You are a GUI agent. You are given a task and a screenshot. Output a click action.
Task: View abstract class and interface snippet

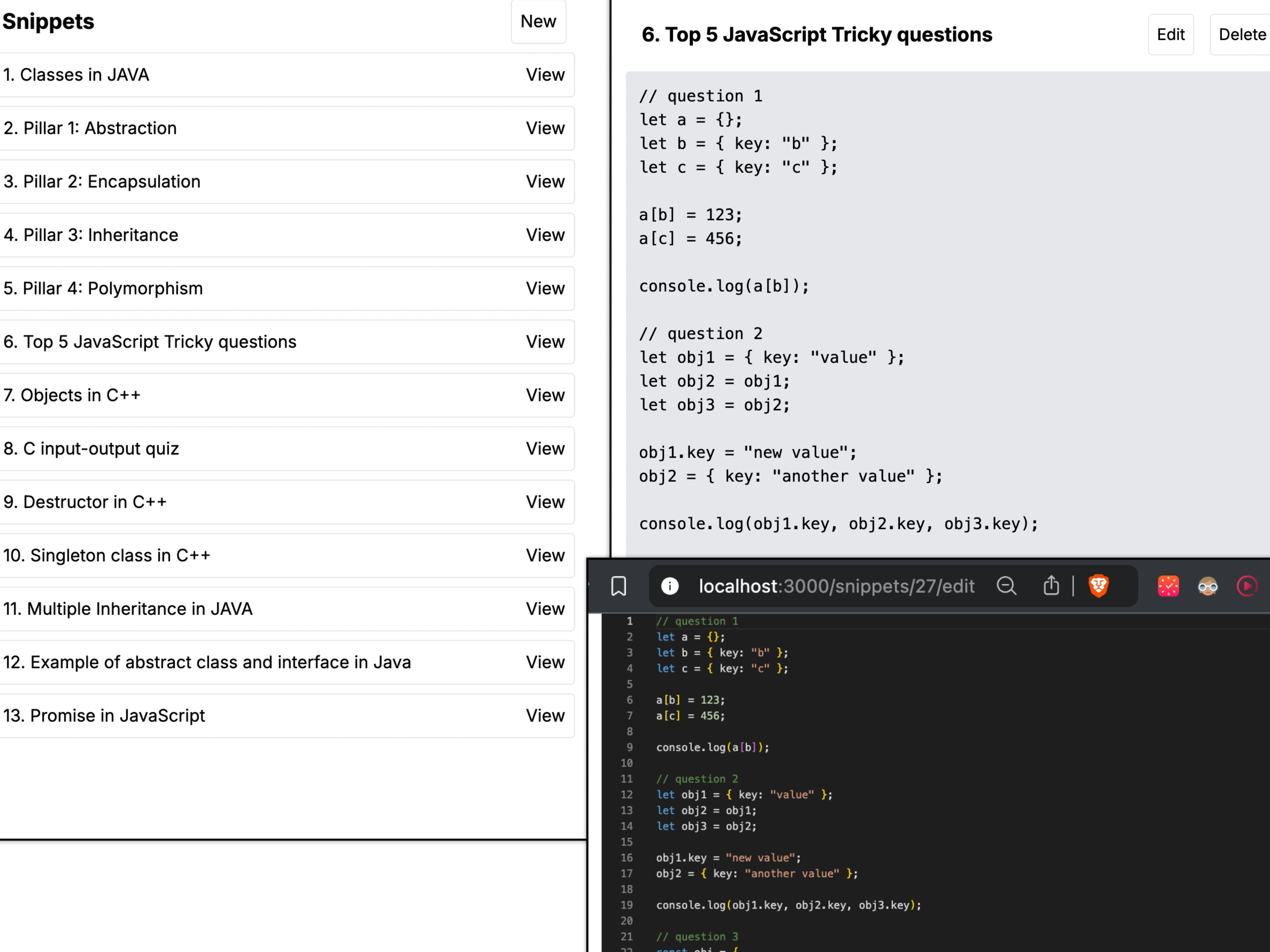[545, 662]
